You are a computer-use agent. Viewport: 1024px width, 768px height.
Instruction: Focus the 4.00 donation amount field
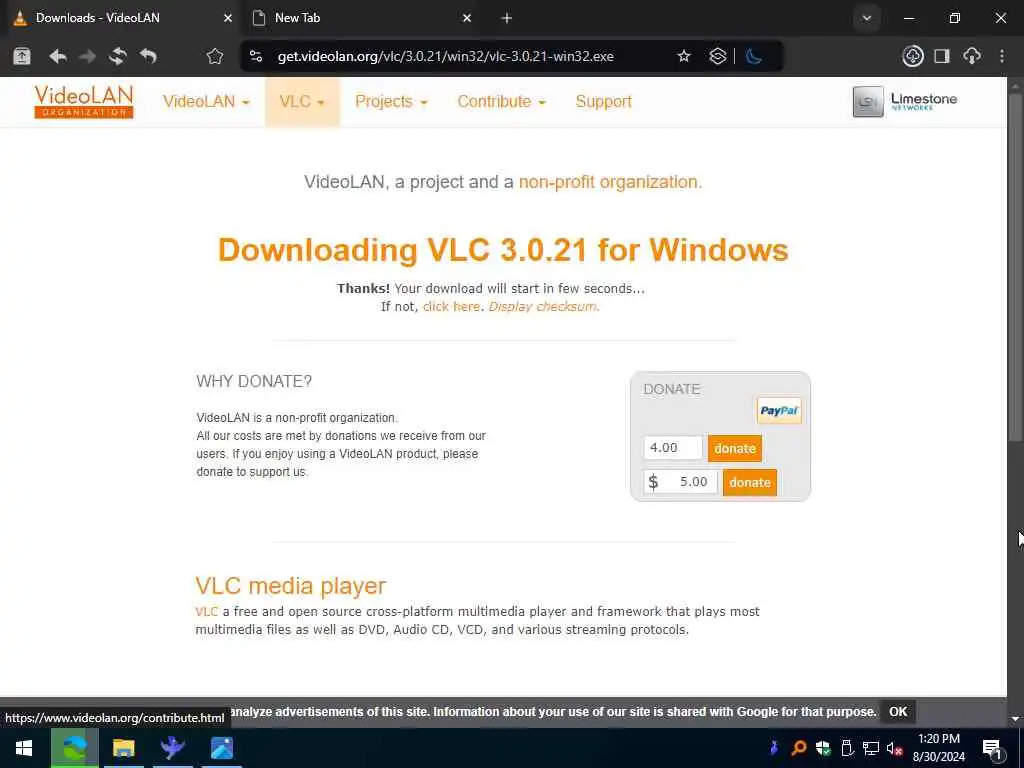[673, 448]
